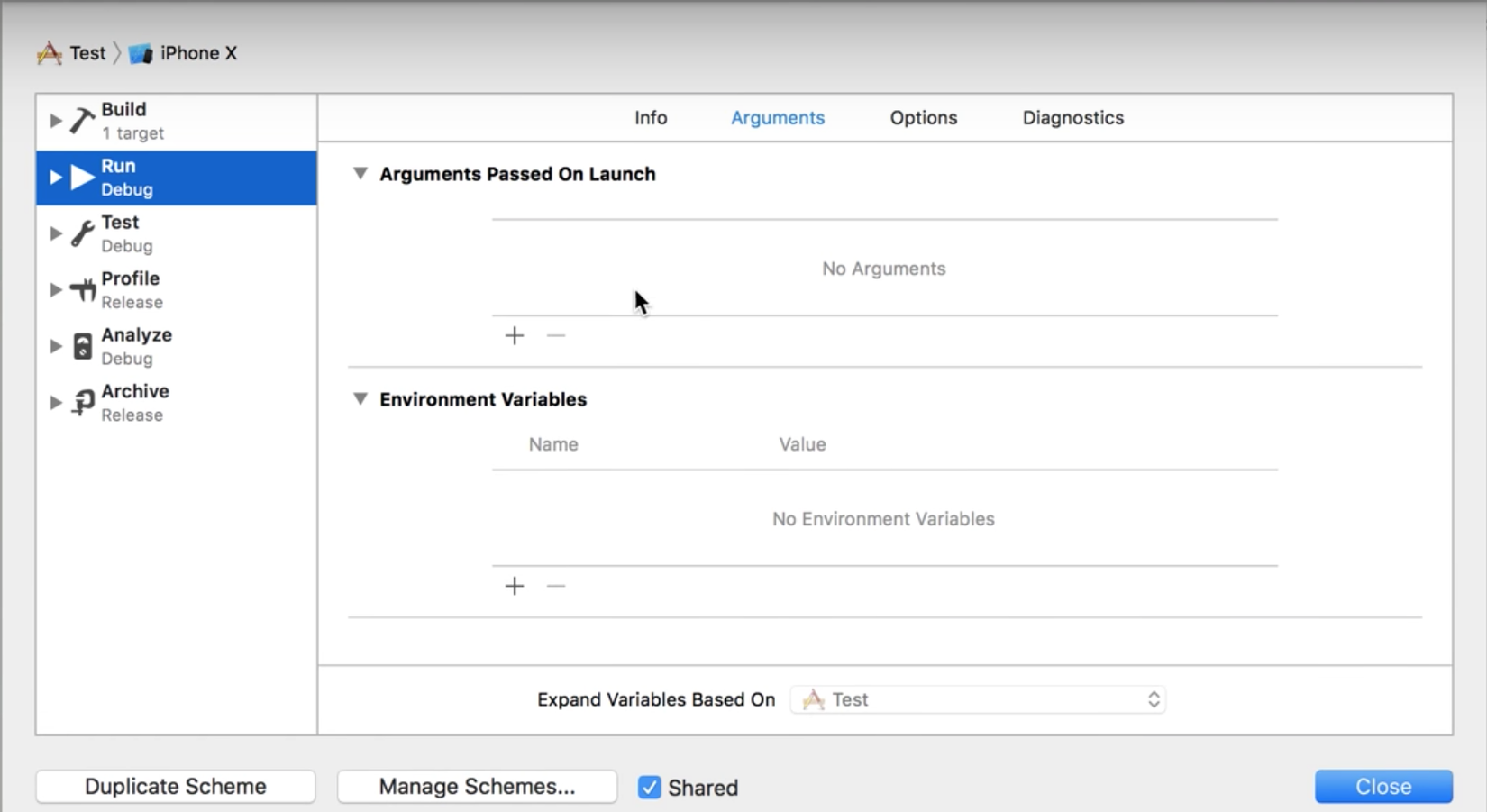This screenshot has height=812, width=1487.
Task: Expand the Archive action disclosure triangle
Action: (x=55, y=403)
